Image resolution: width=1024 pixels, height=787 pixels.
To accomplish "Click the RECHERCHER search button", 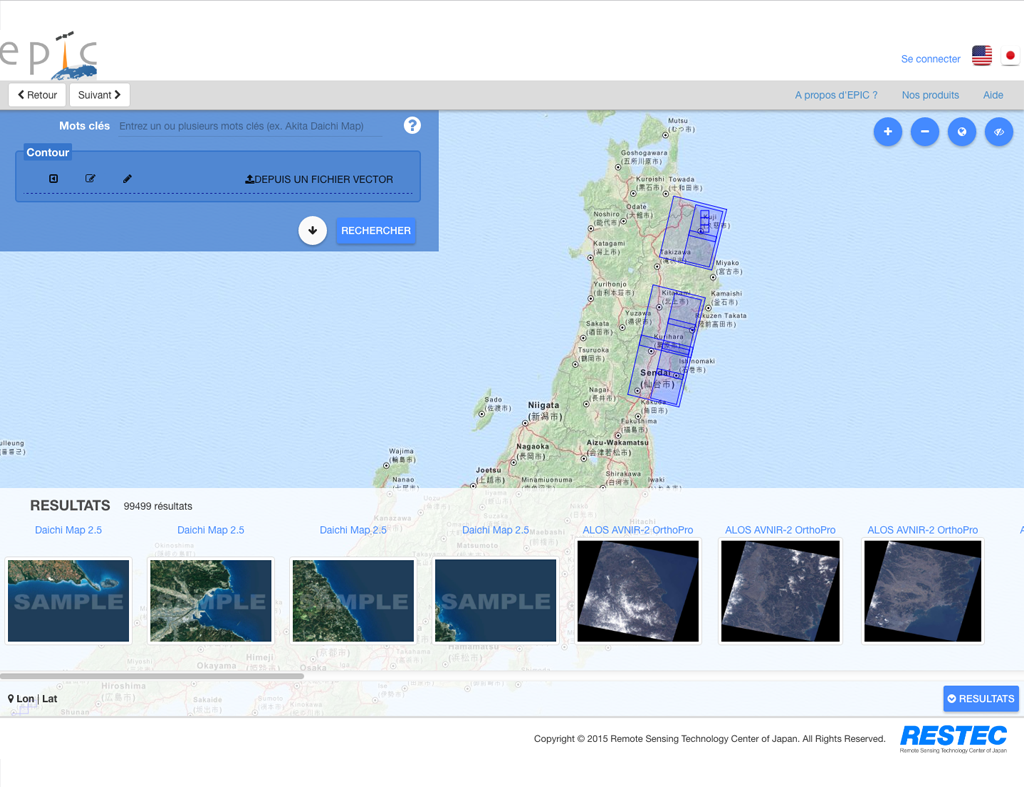I will point(376,231).
